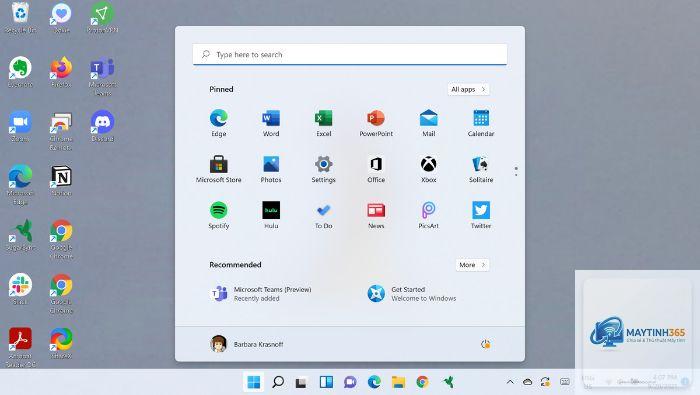Viewport: 700px width, 395px height.
Task: Open the Widgets panel from taskbar
Action: [326, 382]
